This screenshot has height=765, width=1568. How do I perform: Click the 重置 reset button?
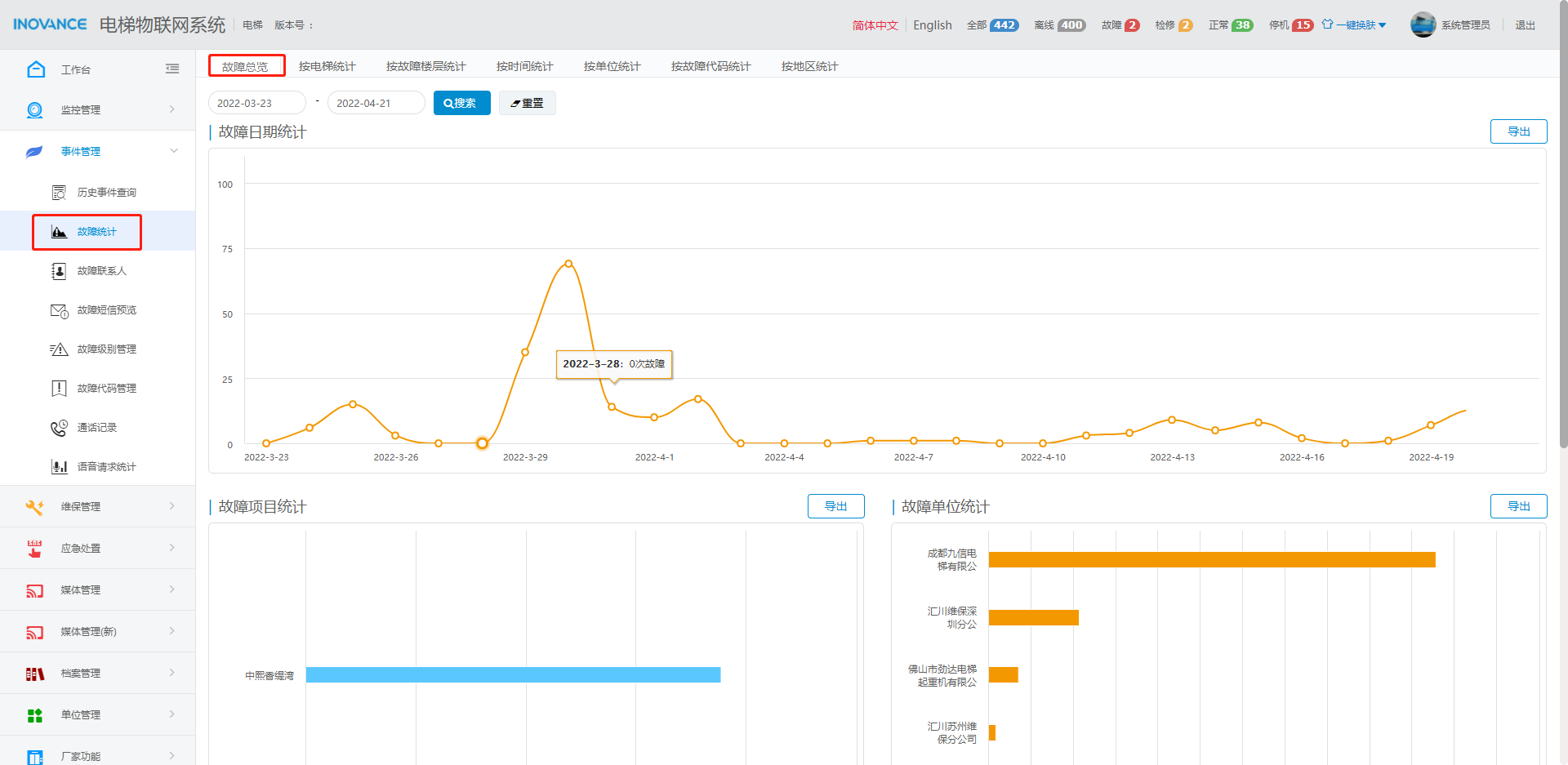528,103
